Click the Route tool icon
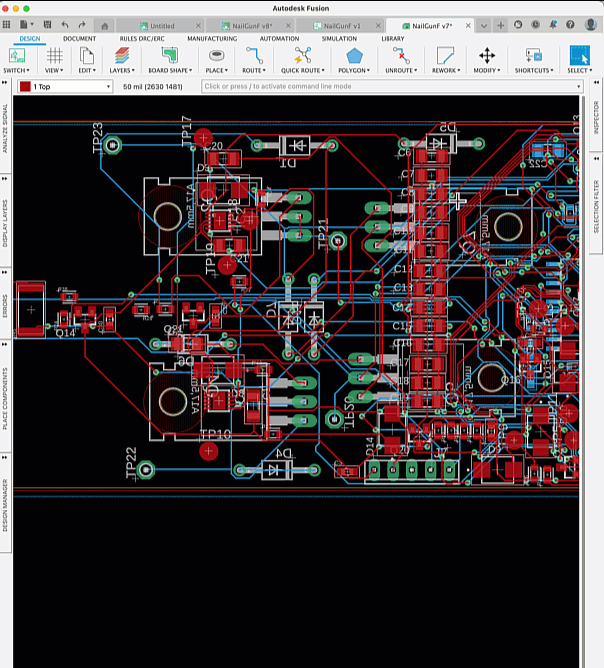This screenshot has width=604, height=668. click(253, 55)
